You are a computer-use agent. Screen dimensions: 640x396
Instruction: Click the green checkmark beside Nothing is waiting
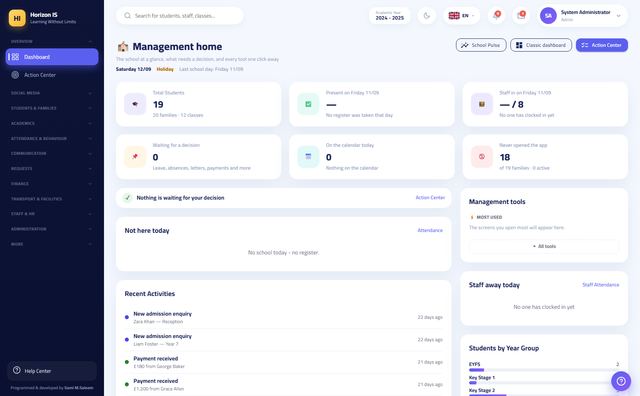[x=127, y=198]
